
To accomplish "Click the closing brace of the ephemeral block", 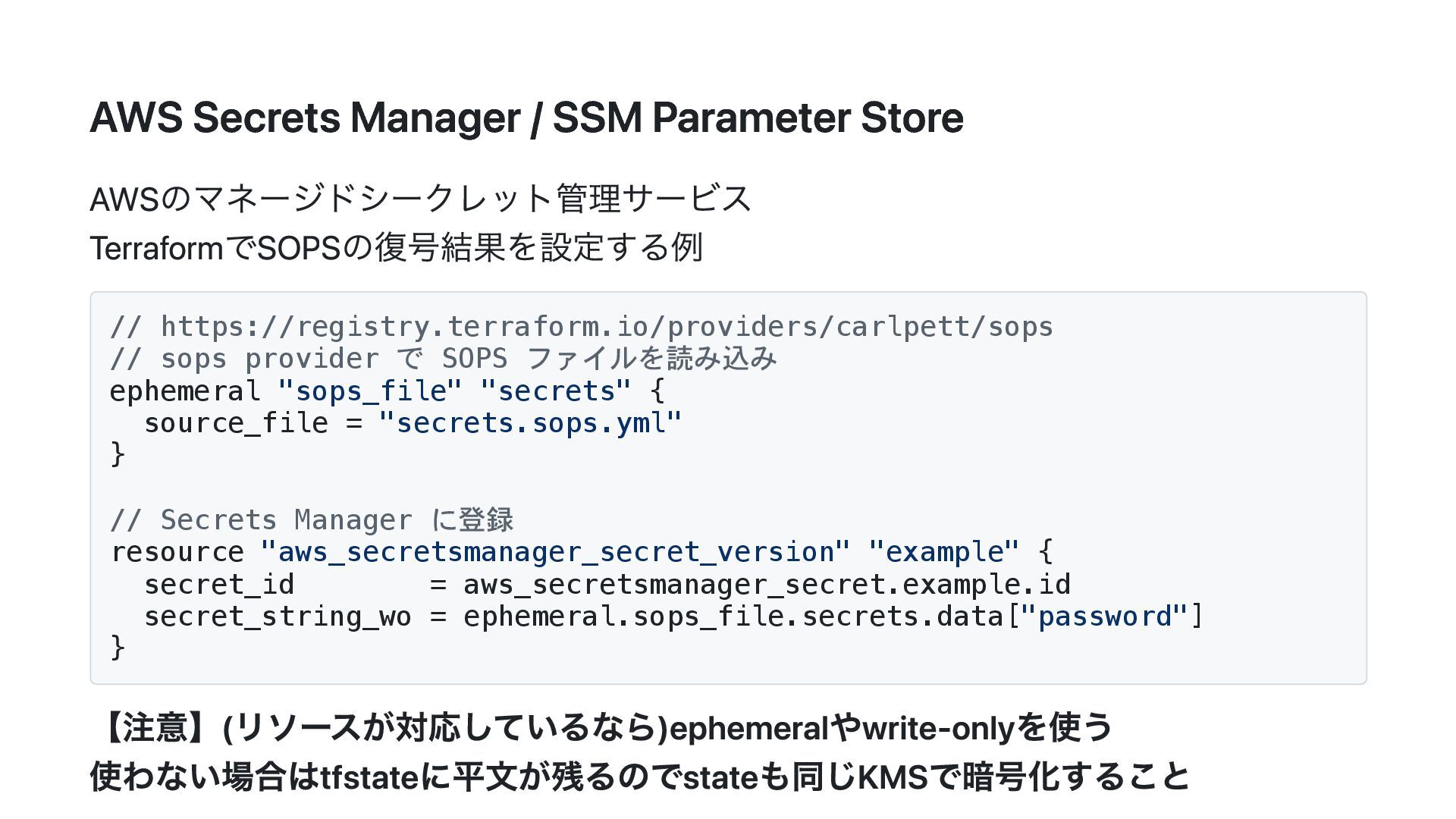I will point(118,454).
